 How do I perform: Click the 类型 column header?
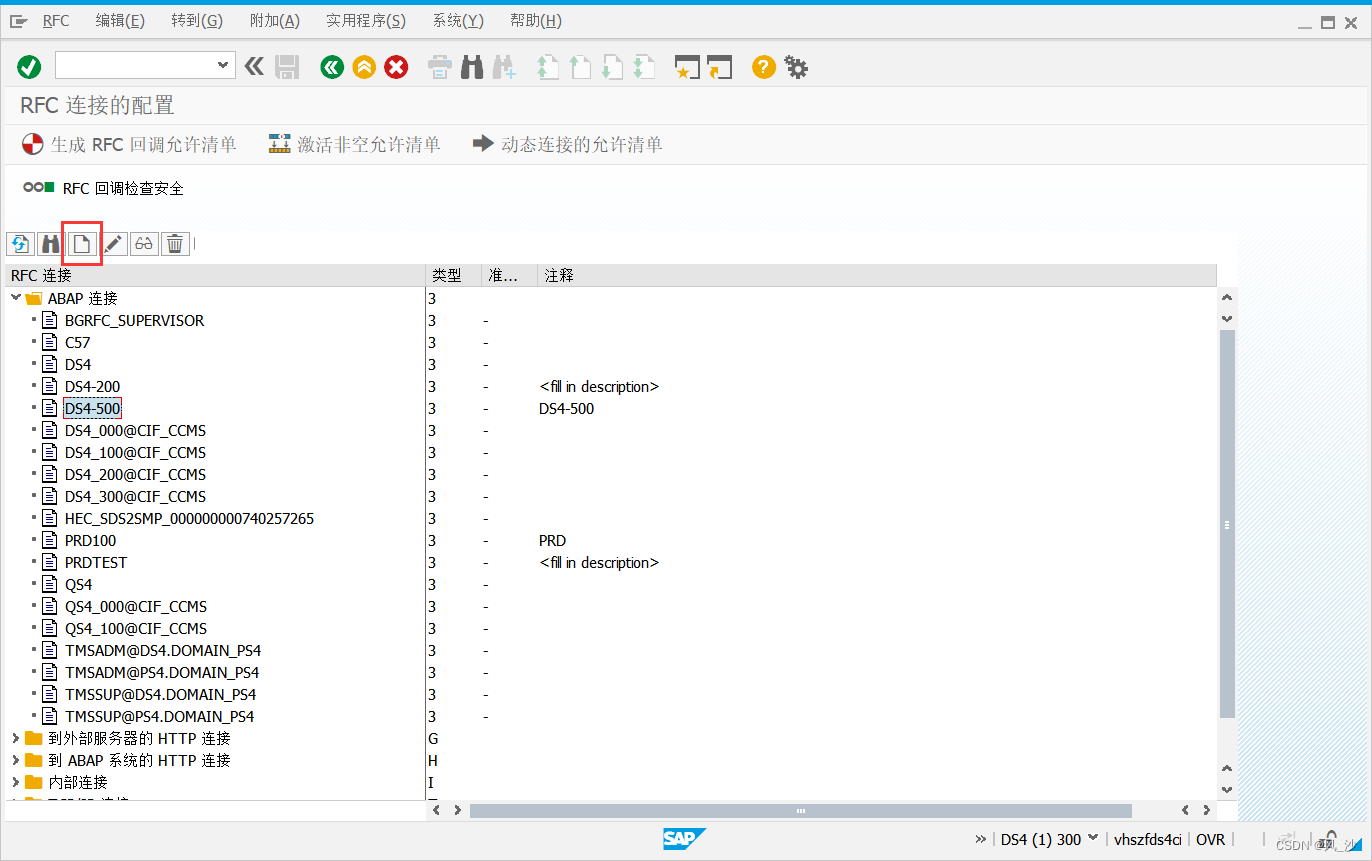[x=453, y=275]
